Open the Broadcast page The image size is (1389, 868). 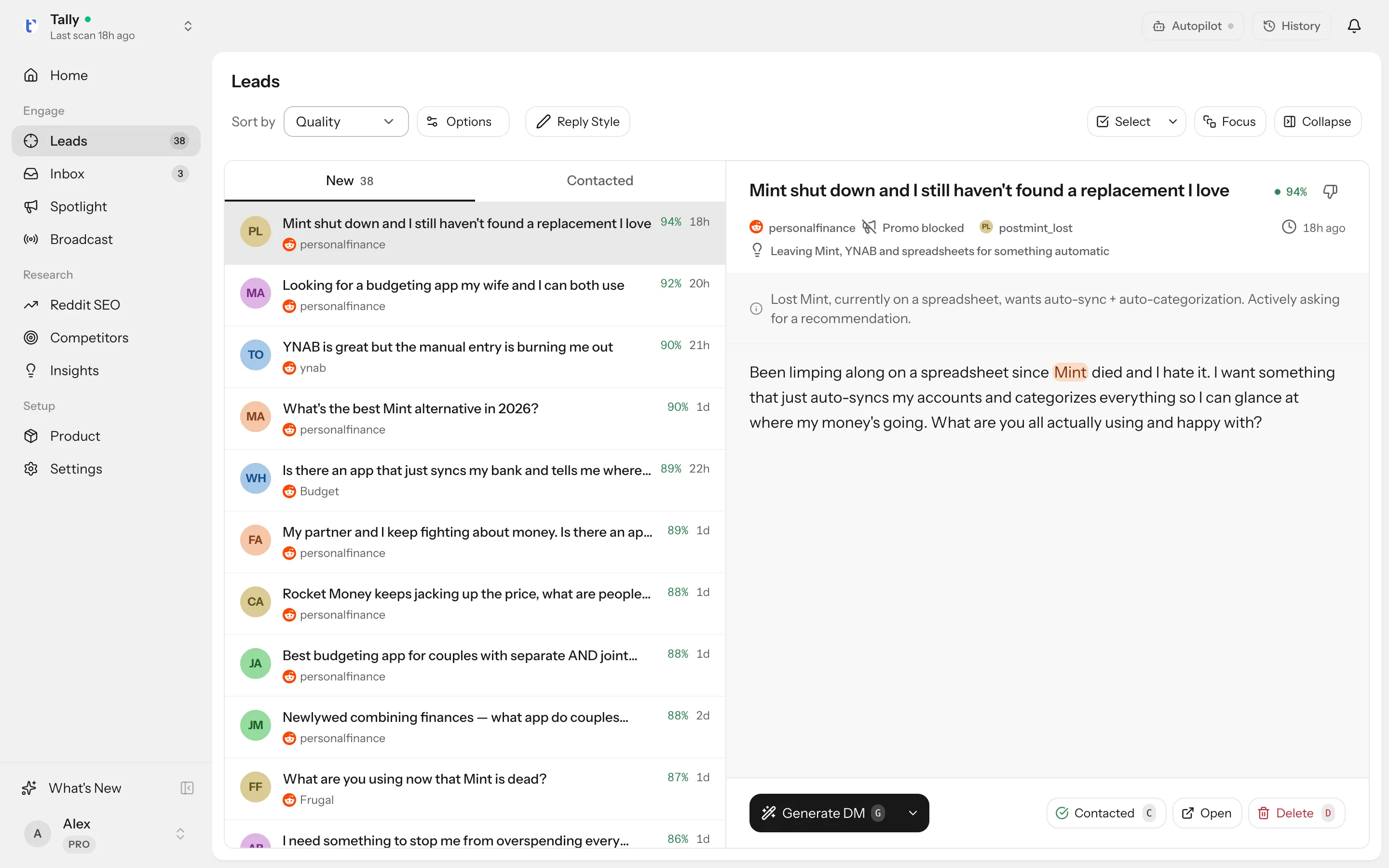tap(106, 239)
